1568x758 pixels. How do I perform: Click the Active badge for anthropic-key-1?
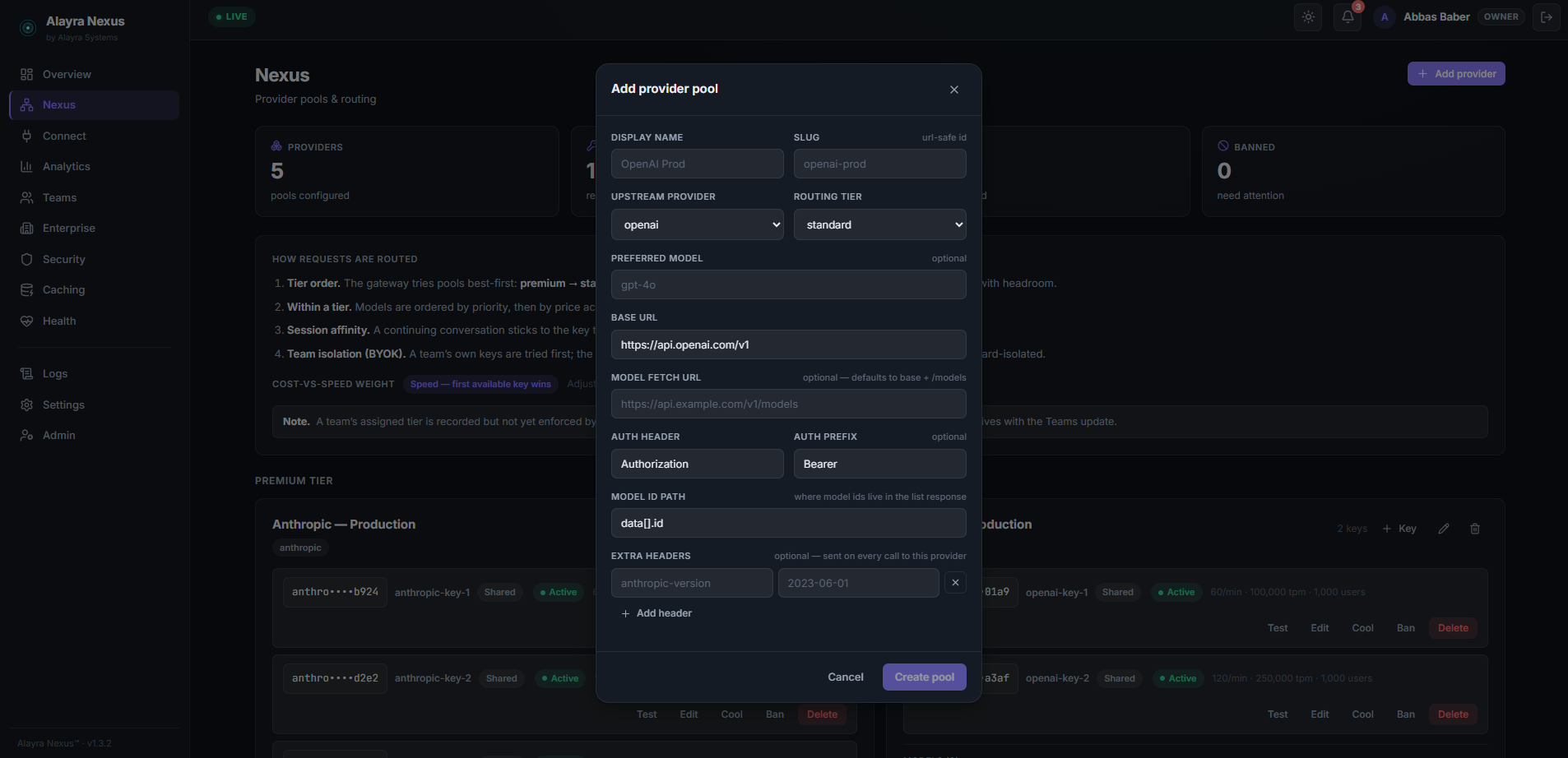(559, 592)
